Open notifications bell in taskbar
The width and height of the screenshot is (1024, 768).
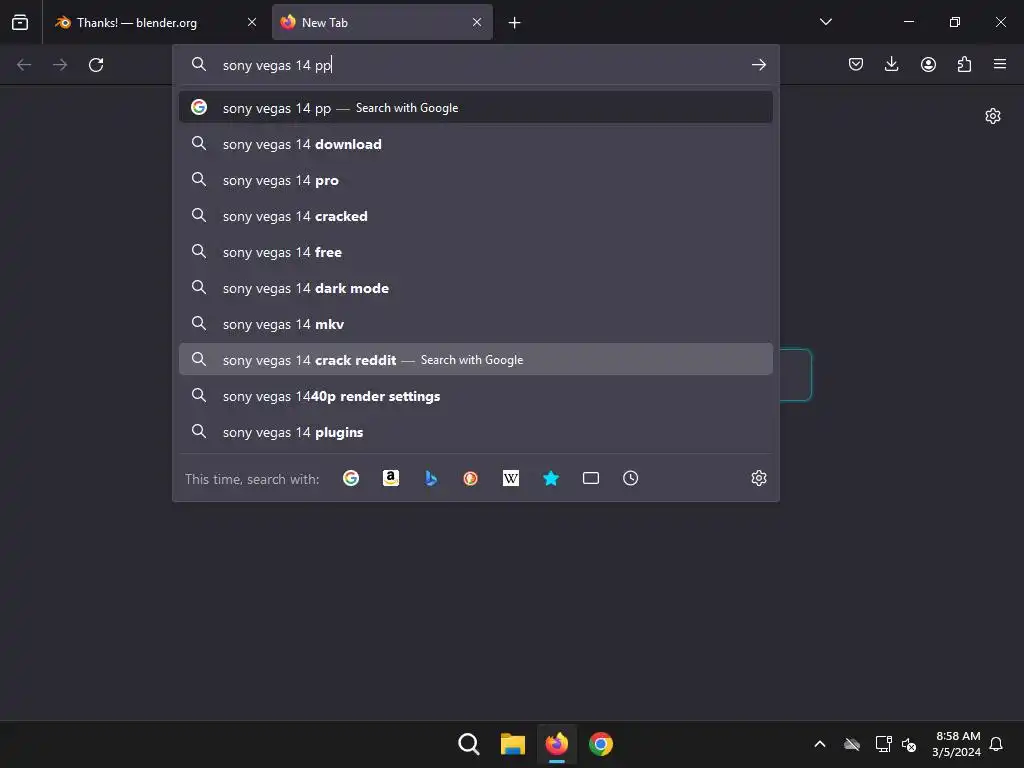996,744
